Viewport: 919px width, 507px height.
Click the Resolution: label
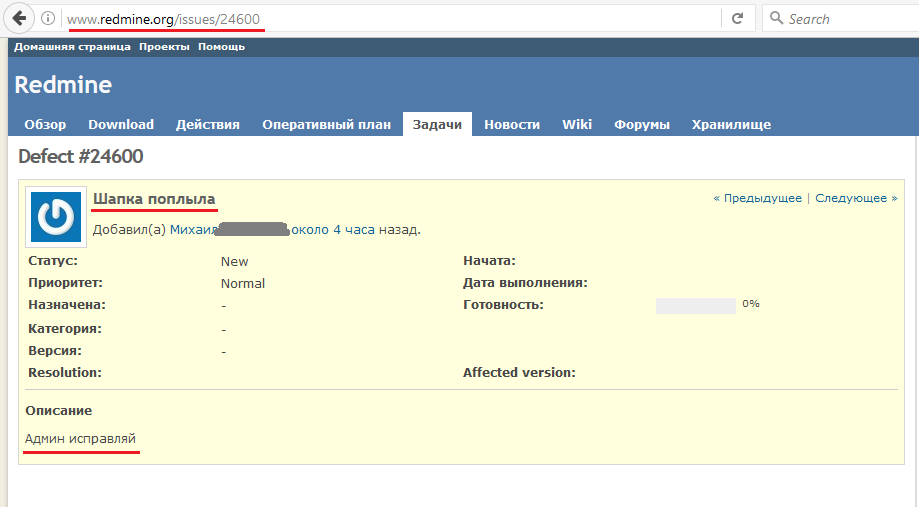click(65, 373)
